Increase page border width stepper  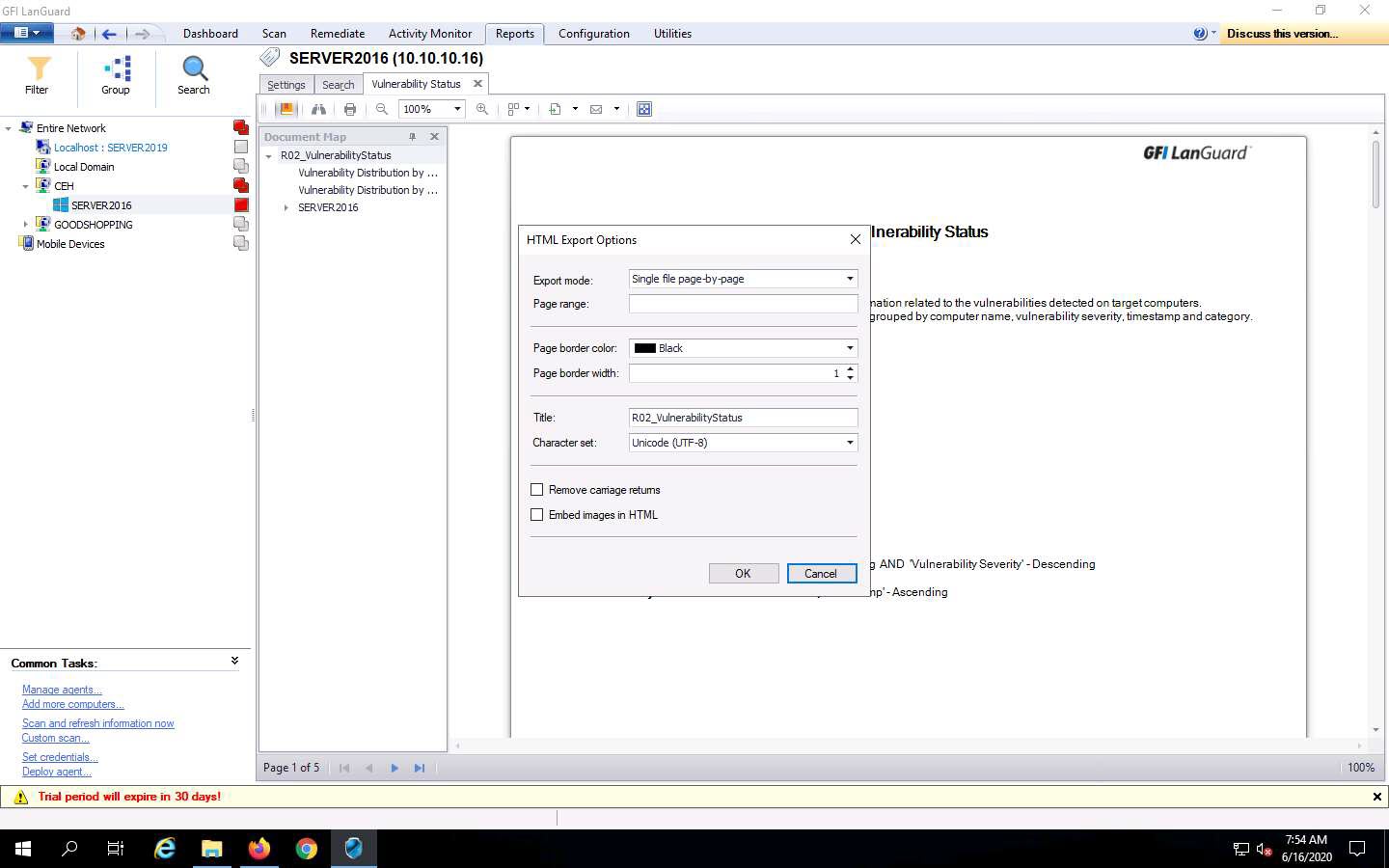(x=850, y=368)
